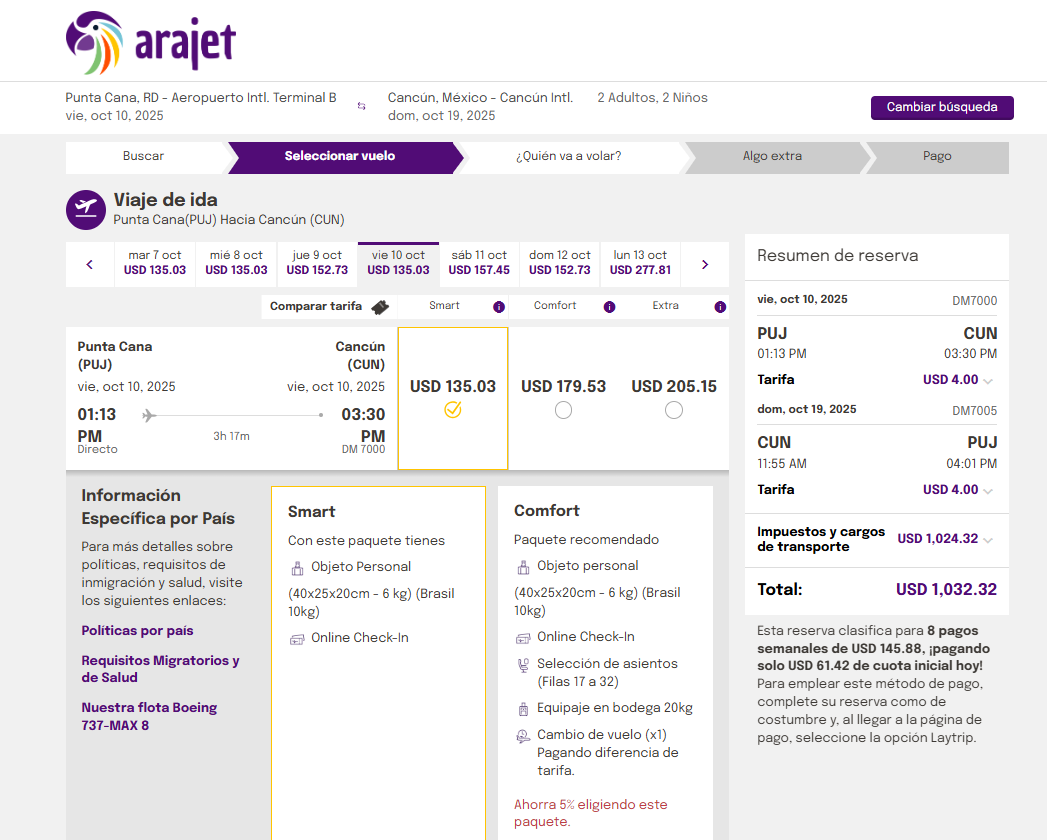Click Smart column header

444,306
